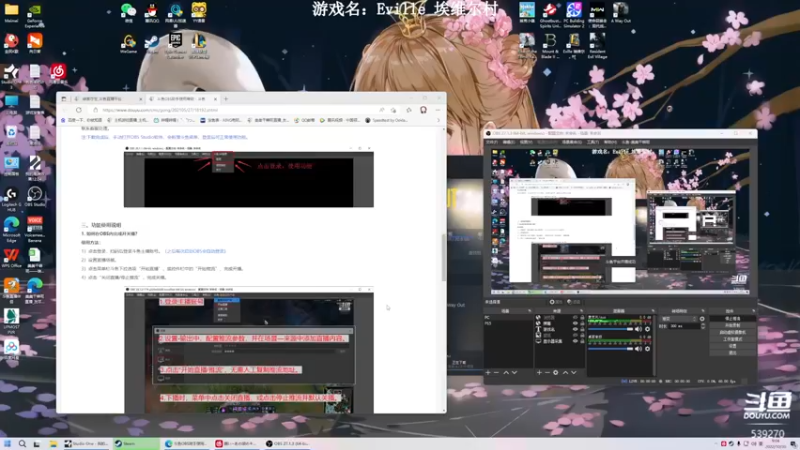Click the remove scene minus icon in OBS
Viewport: 800px width, 450px height.
point(496,372)
